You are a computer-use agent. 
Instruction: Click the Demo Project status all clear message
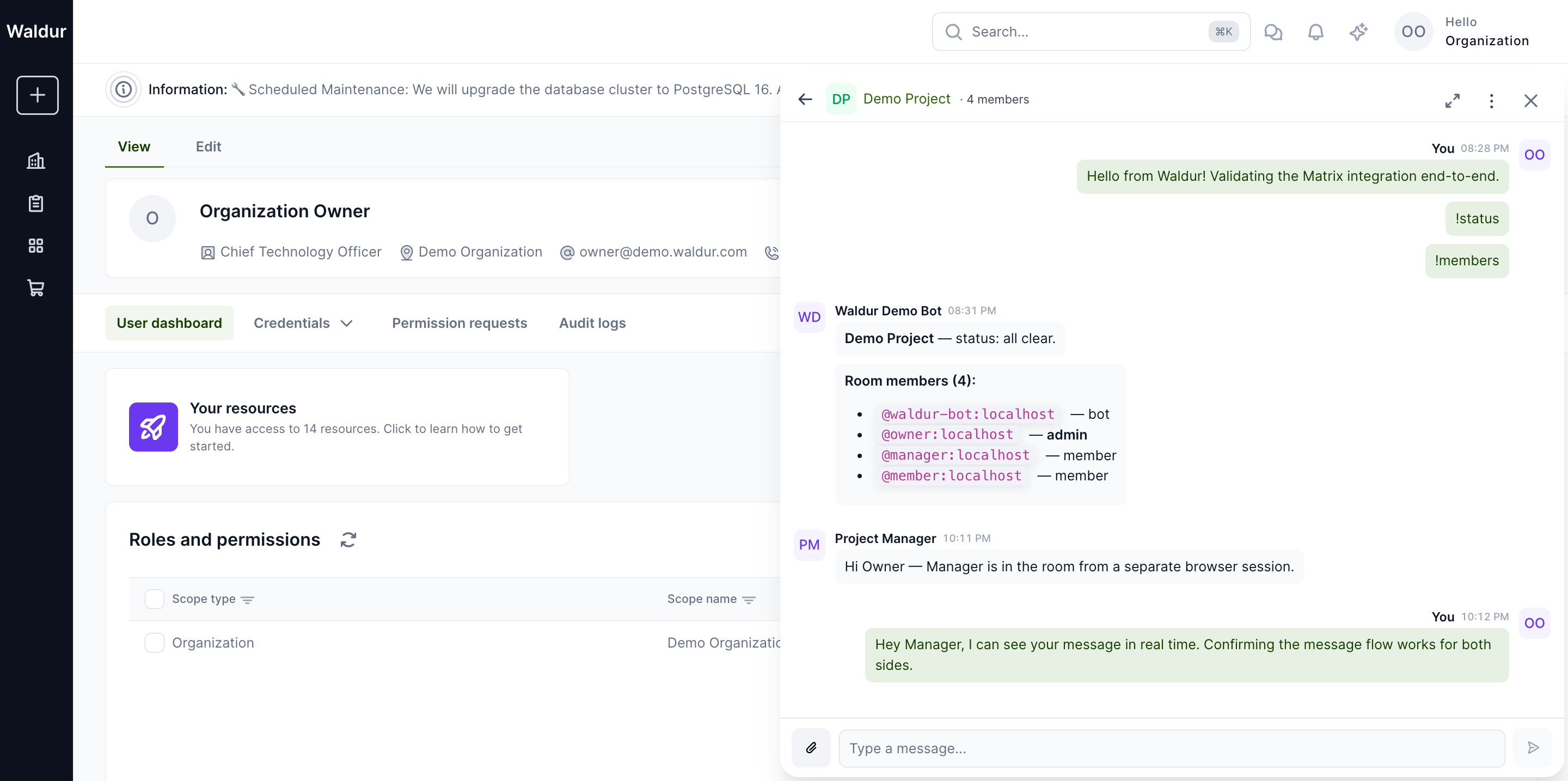[950, 338]
